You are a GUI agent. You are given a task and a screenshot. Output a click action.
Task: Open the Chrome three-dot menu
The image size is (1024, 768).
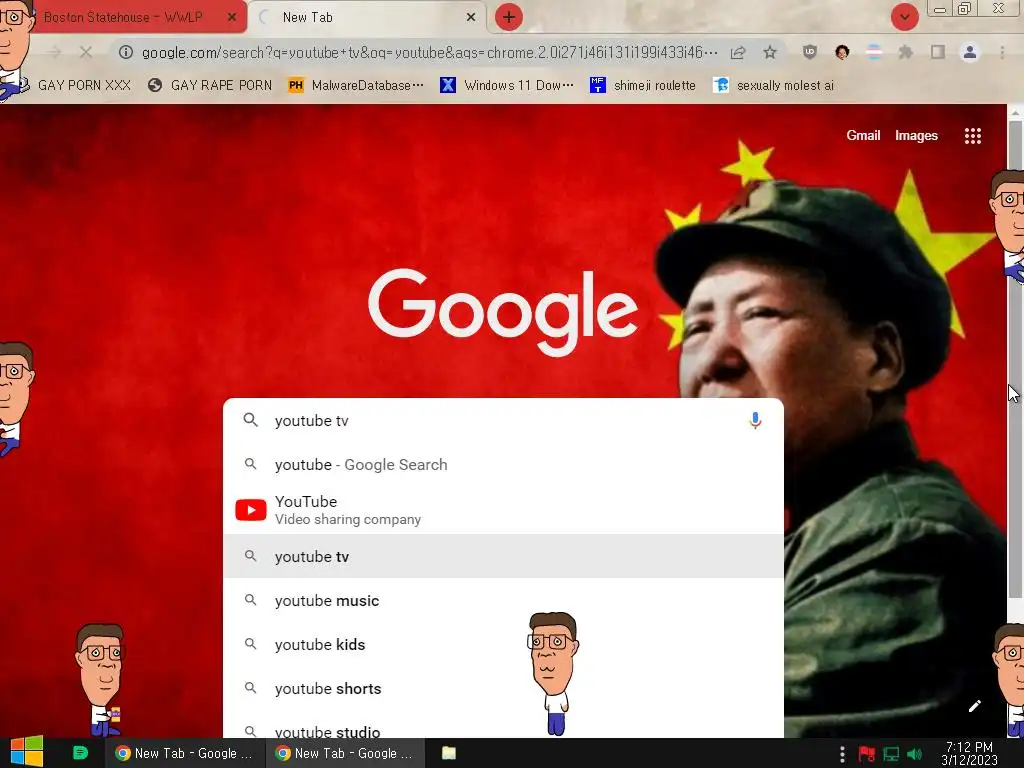point(1002,52)
